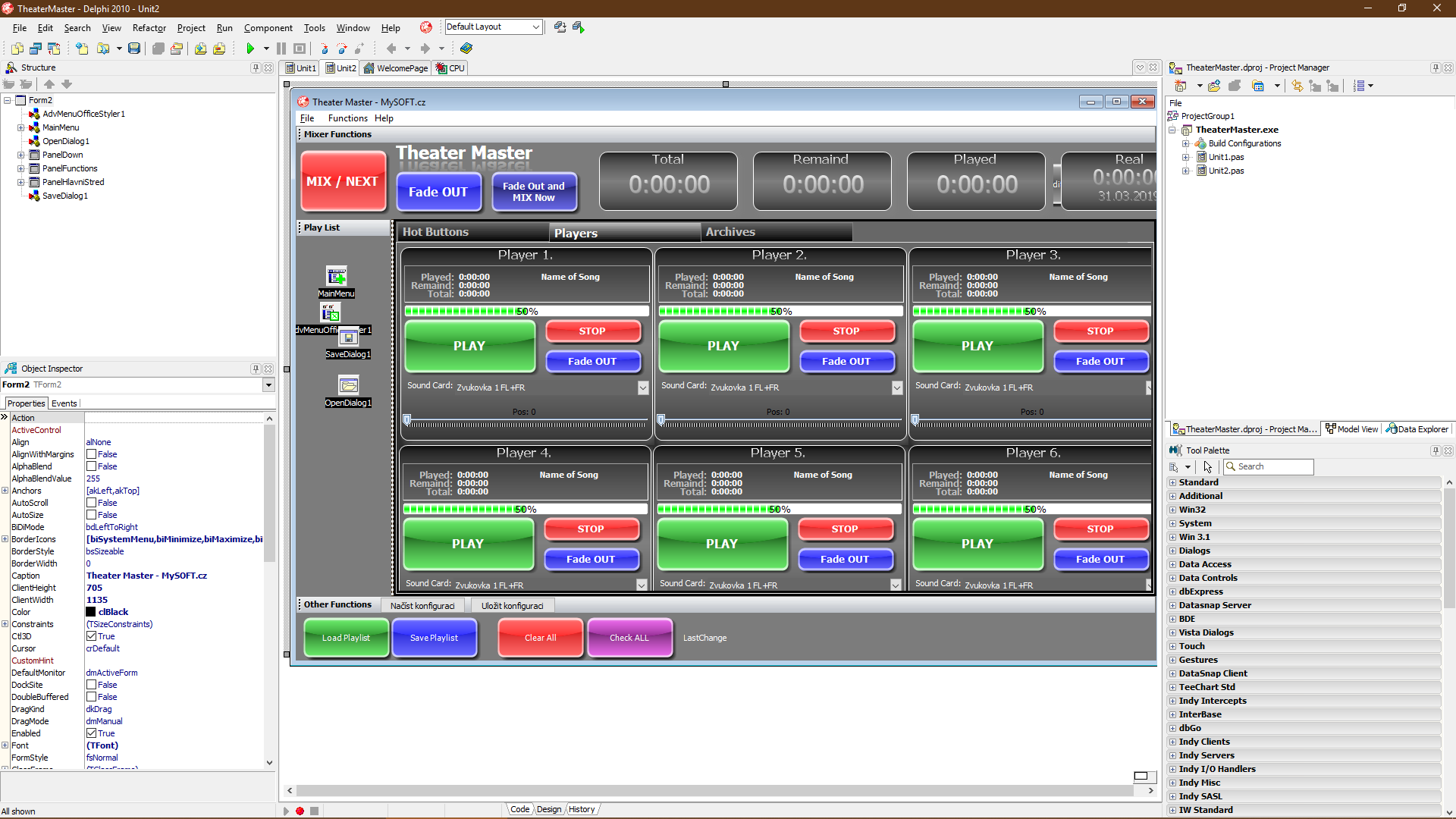This screenshot has height=819, width=1456.
Task: Open Object Inspector Form2 component dropdown
Action: (268, 385)
